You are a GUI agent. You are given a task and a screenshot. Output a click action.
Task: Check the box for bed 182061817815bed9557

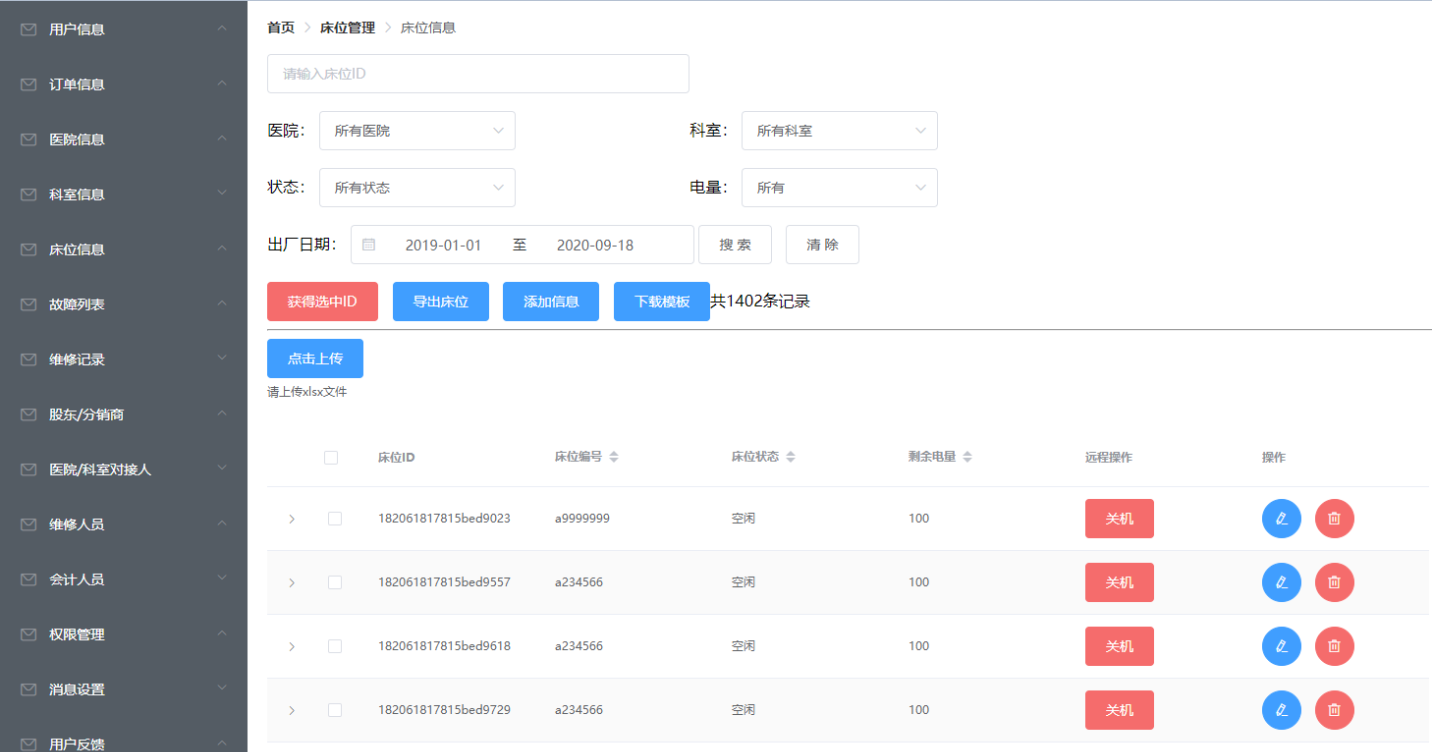[335, 582]
